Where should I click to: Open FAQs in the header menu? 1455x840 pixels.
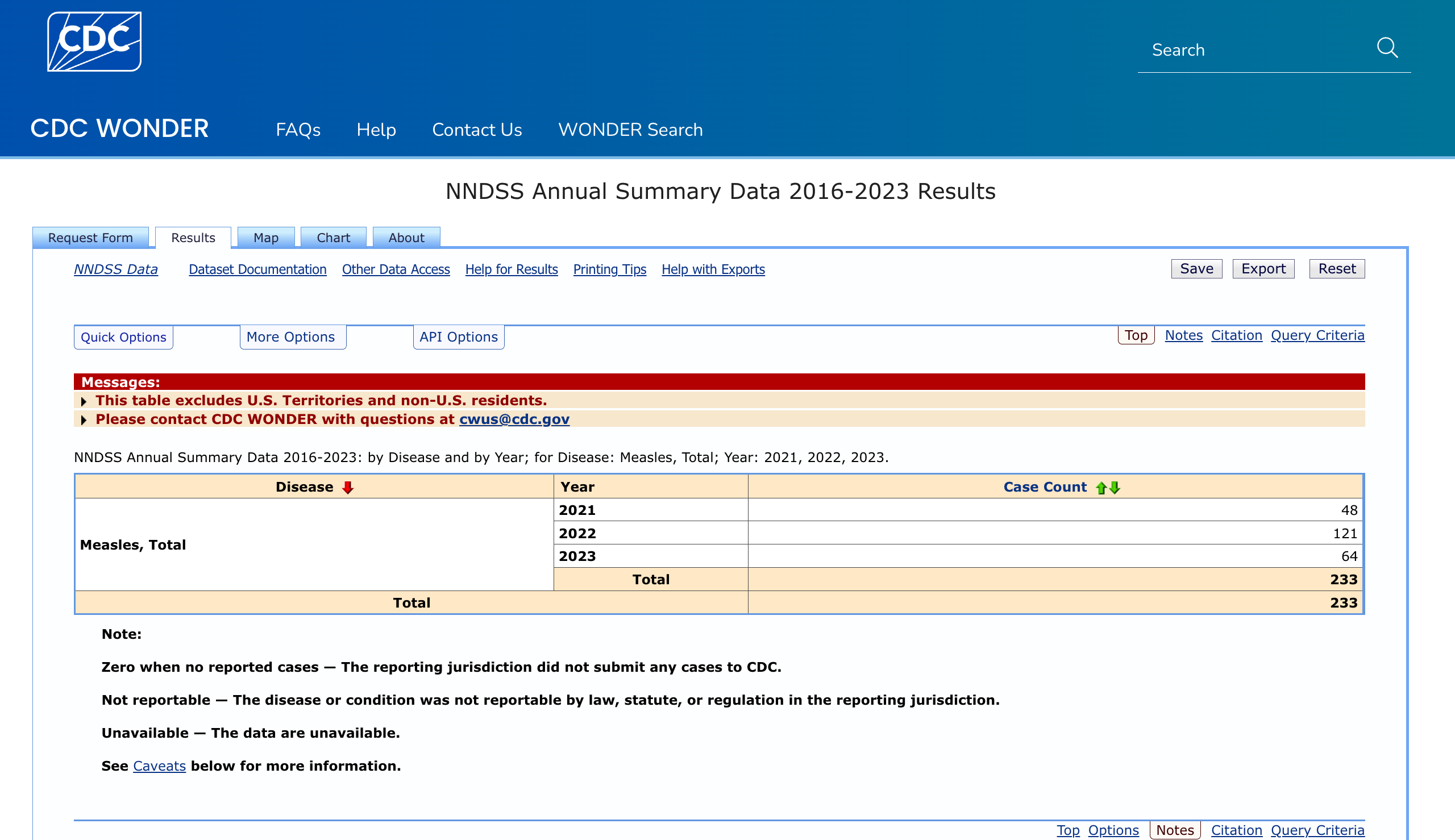[298, 130]
